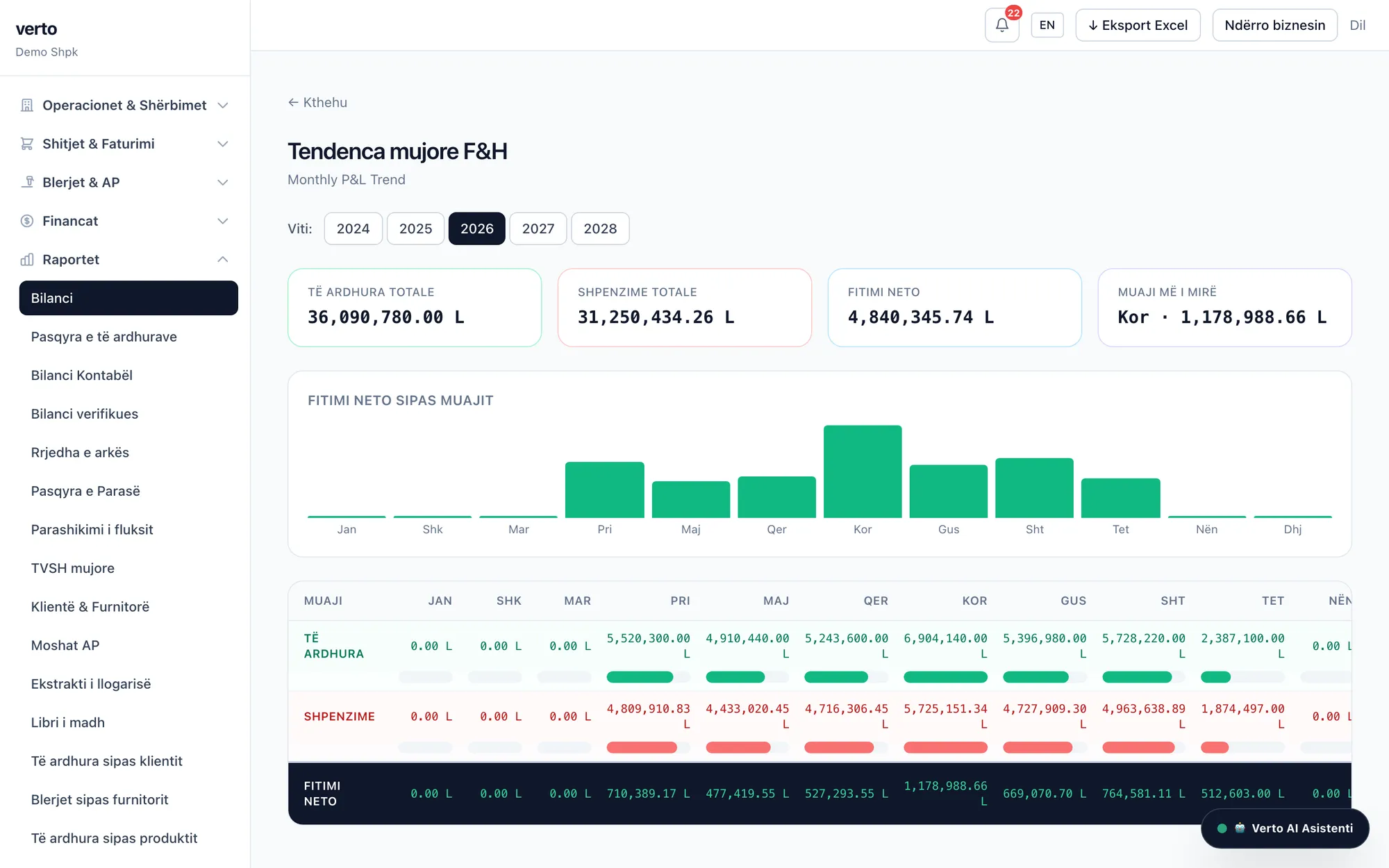Viewport: 1389px width, 868px height.
Task: Expand Shitjet & Faturimi chevron
Action: 223,144
